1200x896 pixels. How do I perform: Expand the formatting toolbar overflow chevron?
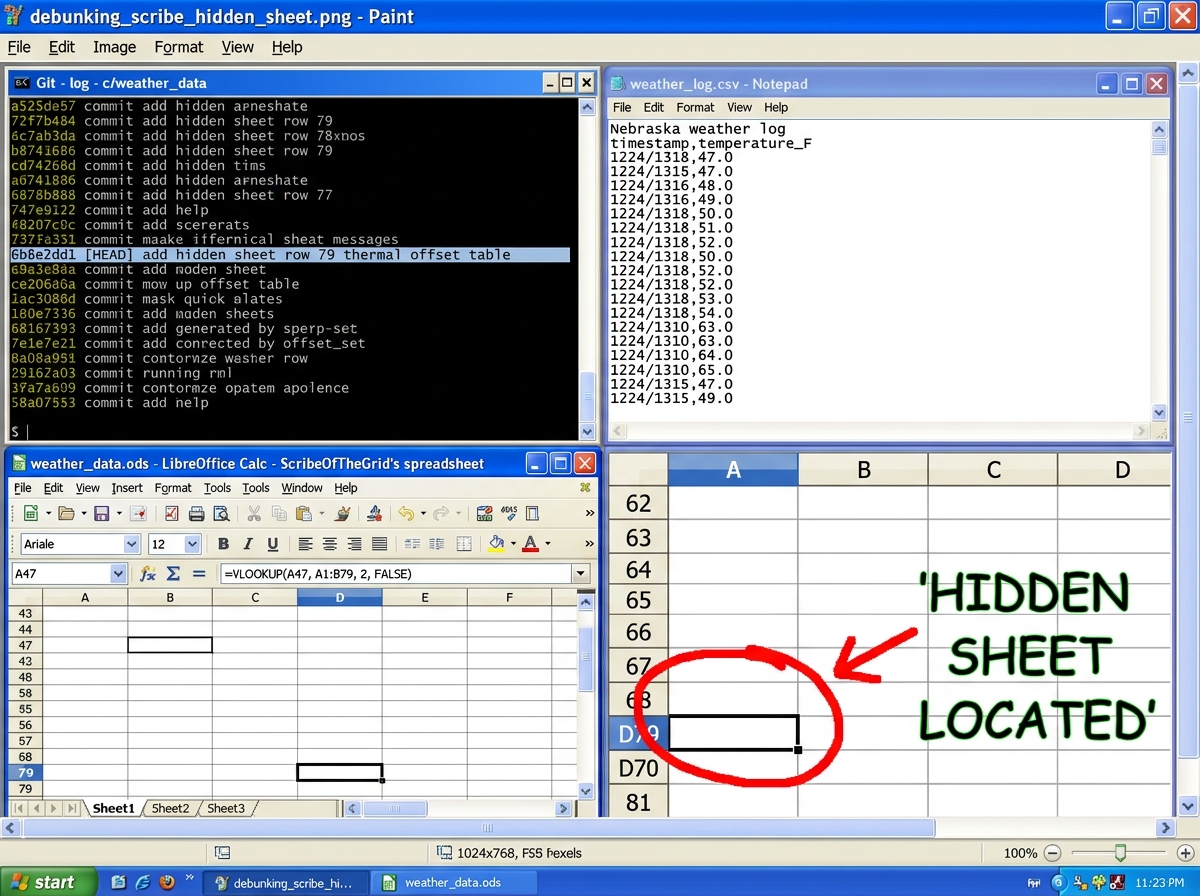tap(589, 544)
